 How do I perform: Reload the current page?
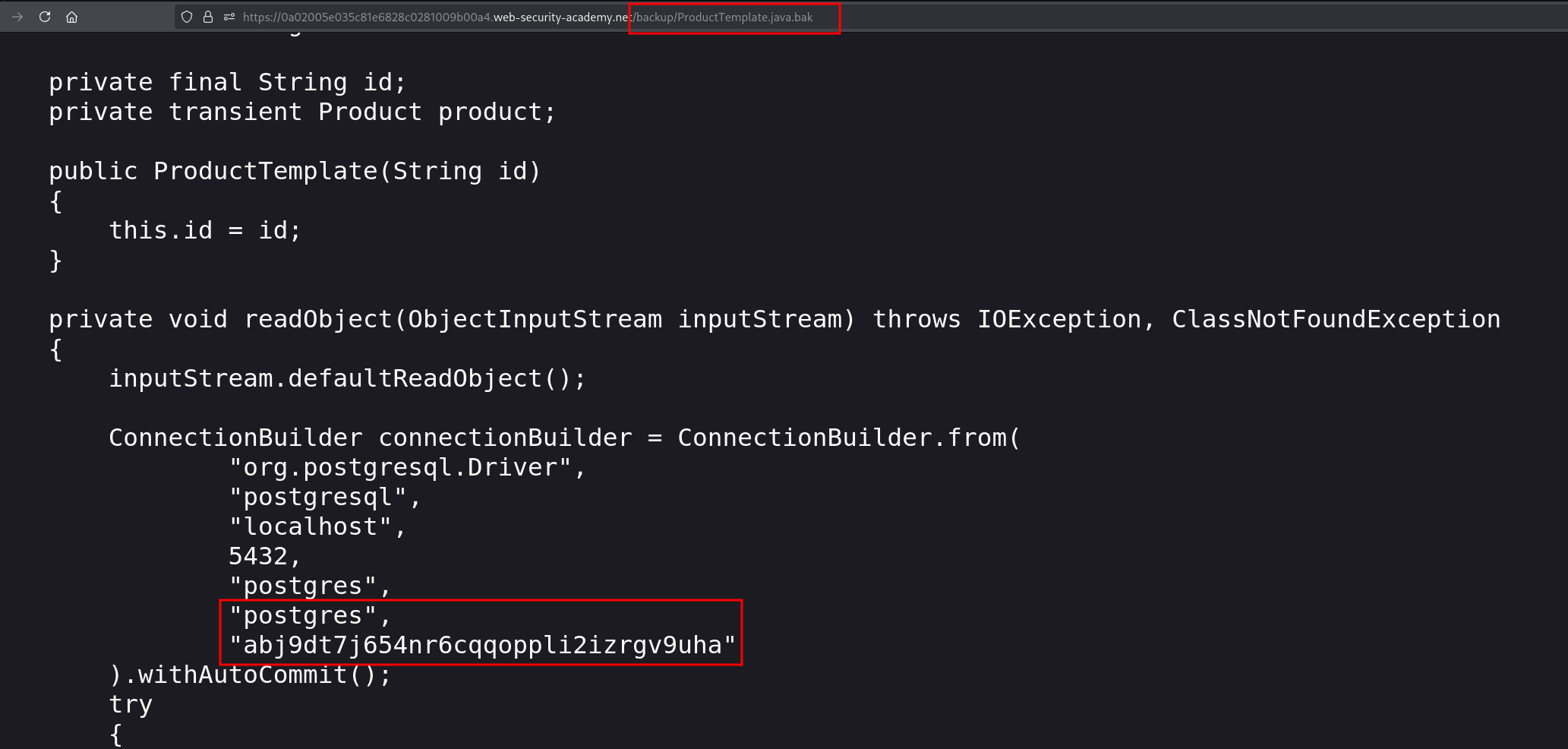(45, 17)
